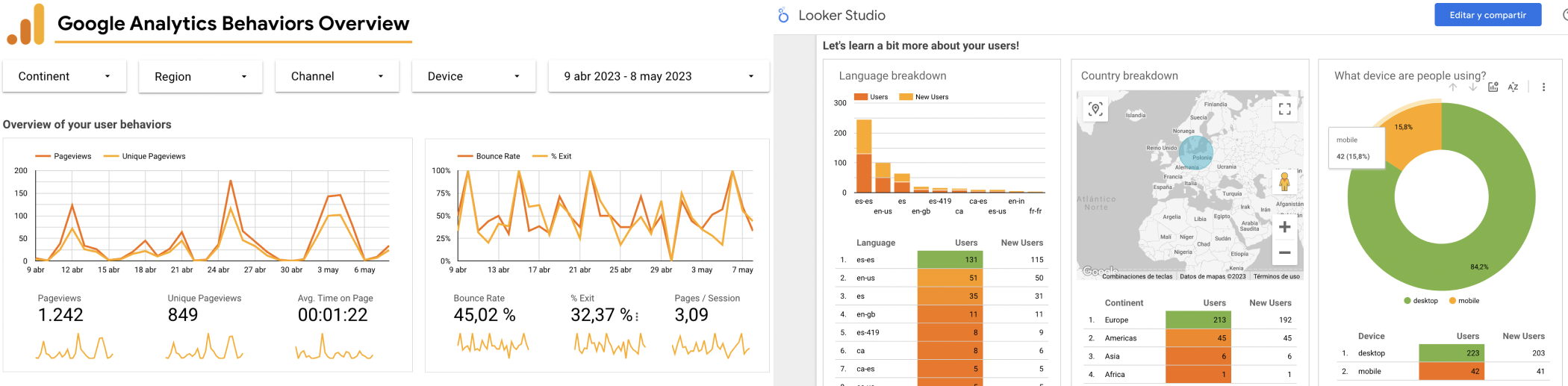Toggle the Unique Pageviews legend entry
The image size is (1568, 386).
[x=144, y=156]
